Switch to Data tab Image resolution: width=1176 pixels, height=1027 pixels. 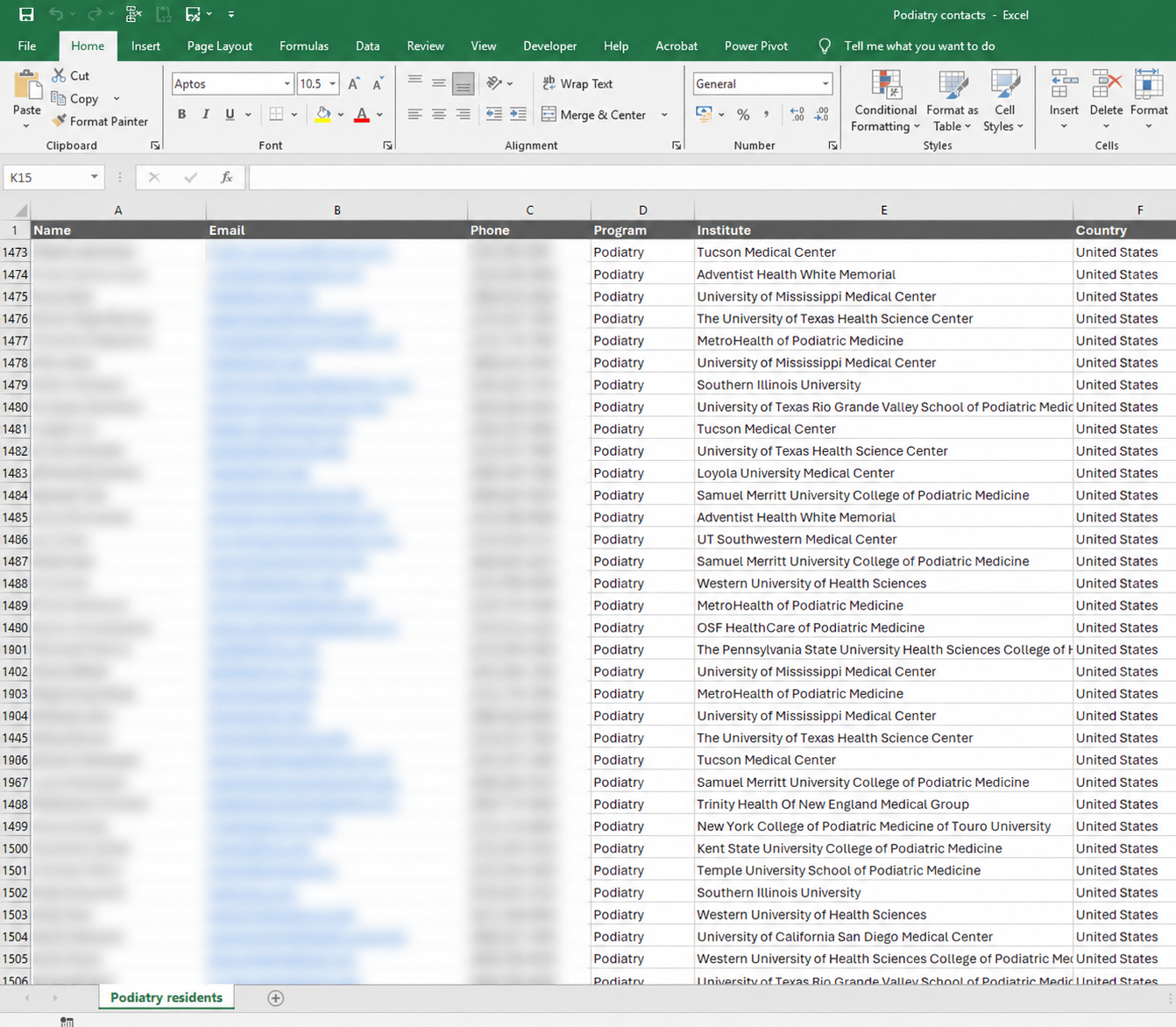coord(367,46)
